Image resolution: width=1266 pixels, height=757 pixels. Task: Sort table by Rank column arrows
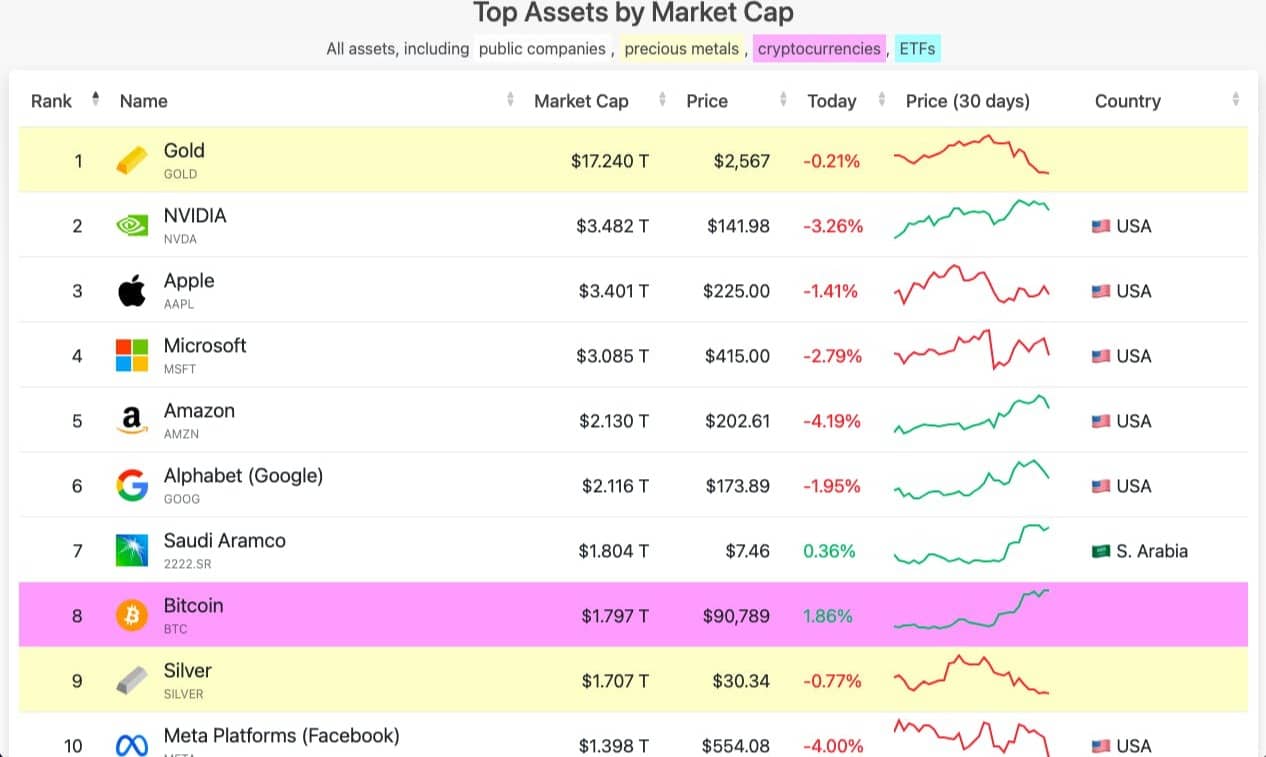pyautogui.click(x=95, y=99)
